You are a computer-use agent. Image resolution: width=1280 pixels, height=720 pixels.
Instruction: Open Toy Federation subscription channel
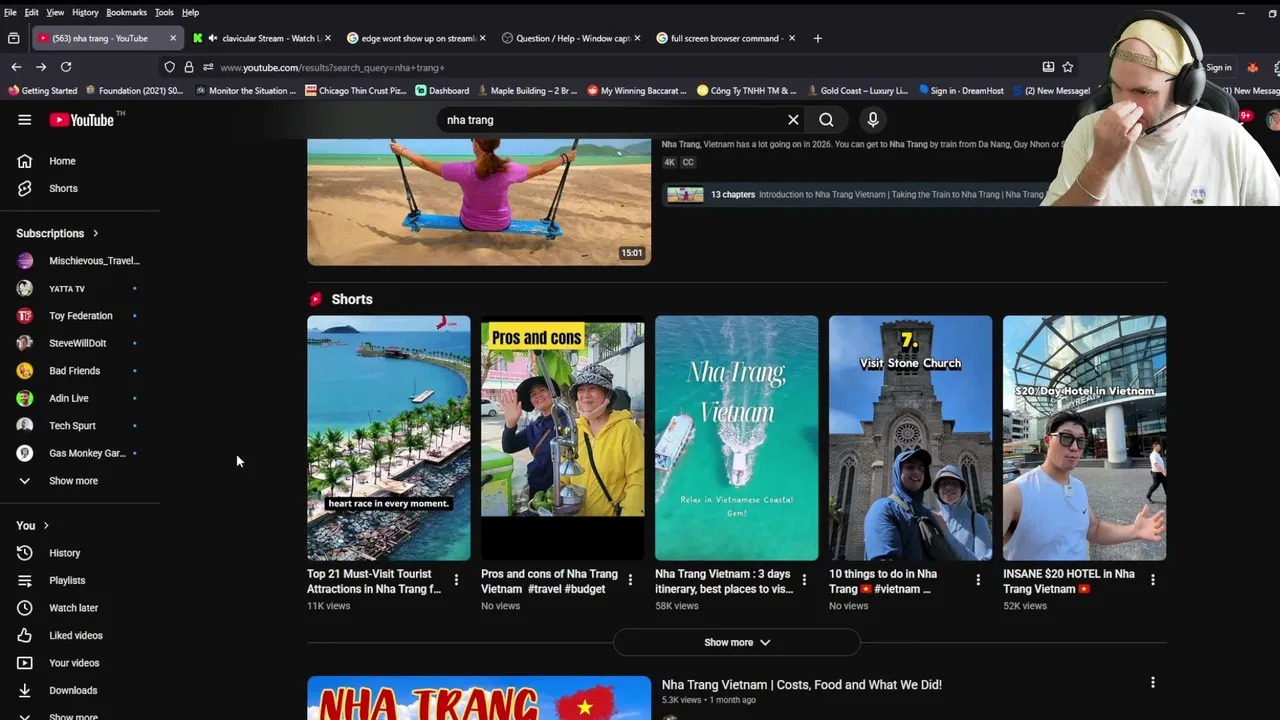click(x=80, y=316)
